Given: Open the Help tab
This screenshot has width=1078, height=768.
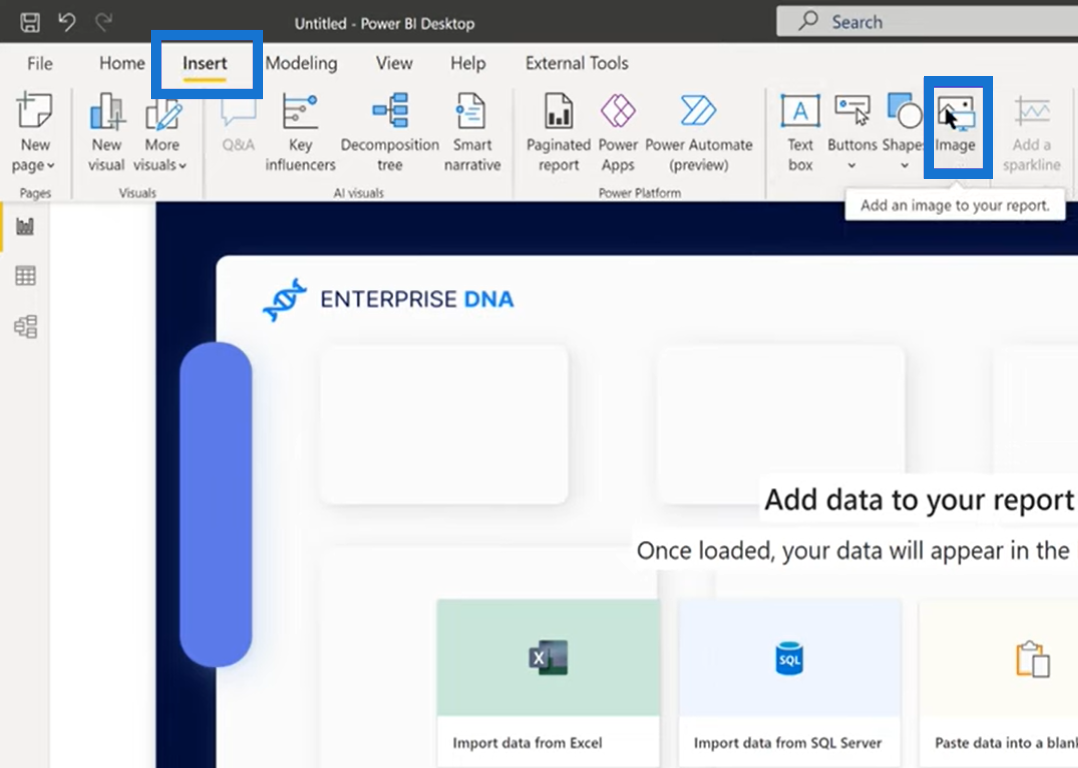Looking at the screenshot, I should click(x=468, y=63).
